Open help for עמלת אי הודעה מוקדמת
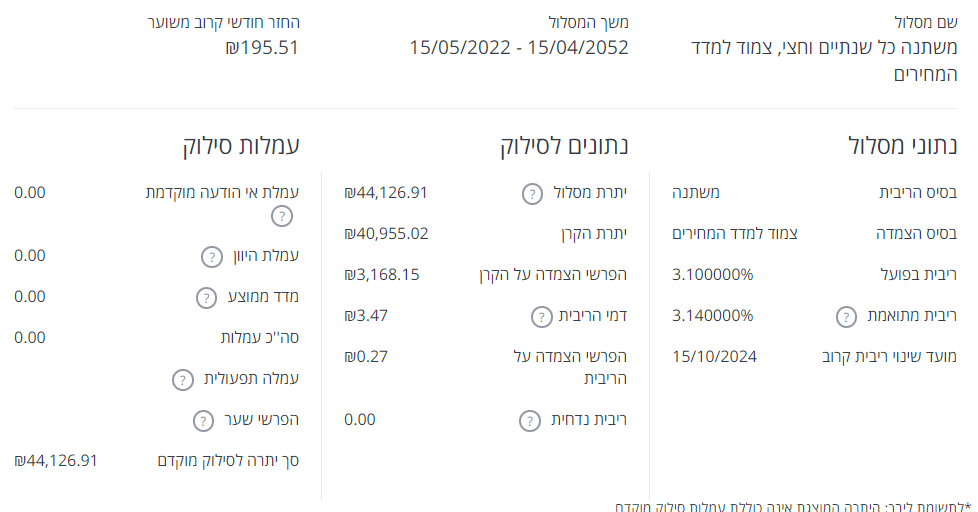This screenshot has height=512, width=978. pos(283,215)
